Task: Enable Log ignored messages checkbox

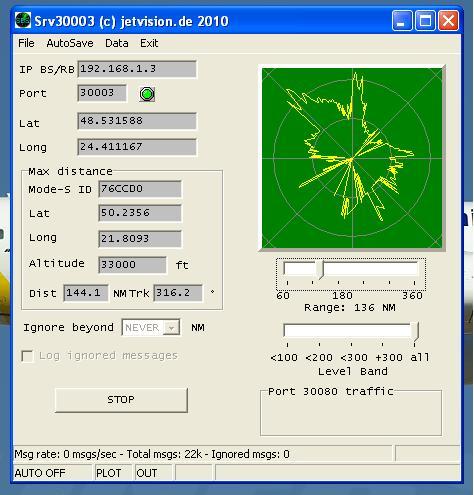Action: tap(27, 356)
